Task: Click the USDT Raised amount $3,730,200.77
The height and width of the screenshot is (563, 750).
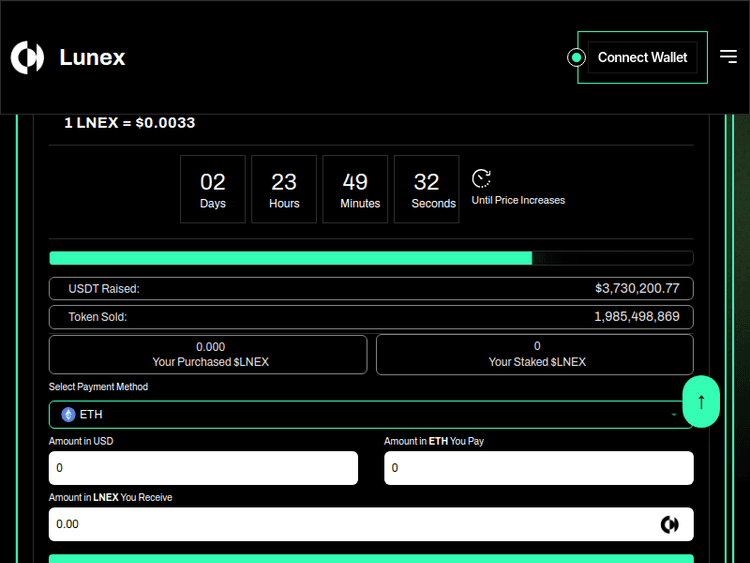Action: [637, 288]
